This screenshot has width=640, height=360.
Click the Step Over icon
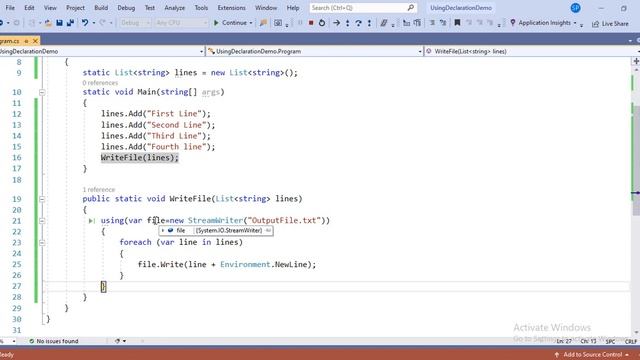[358, 23]
